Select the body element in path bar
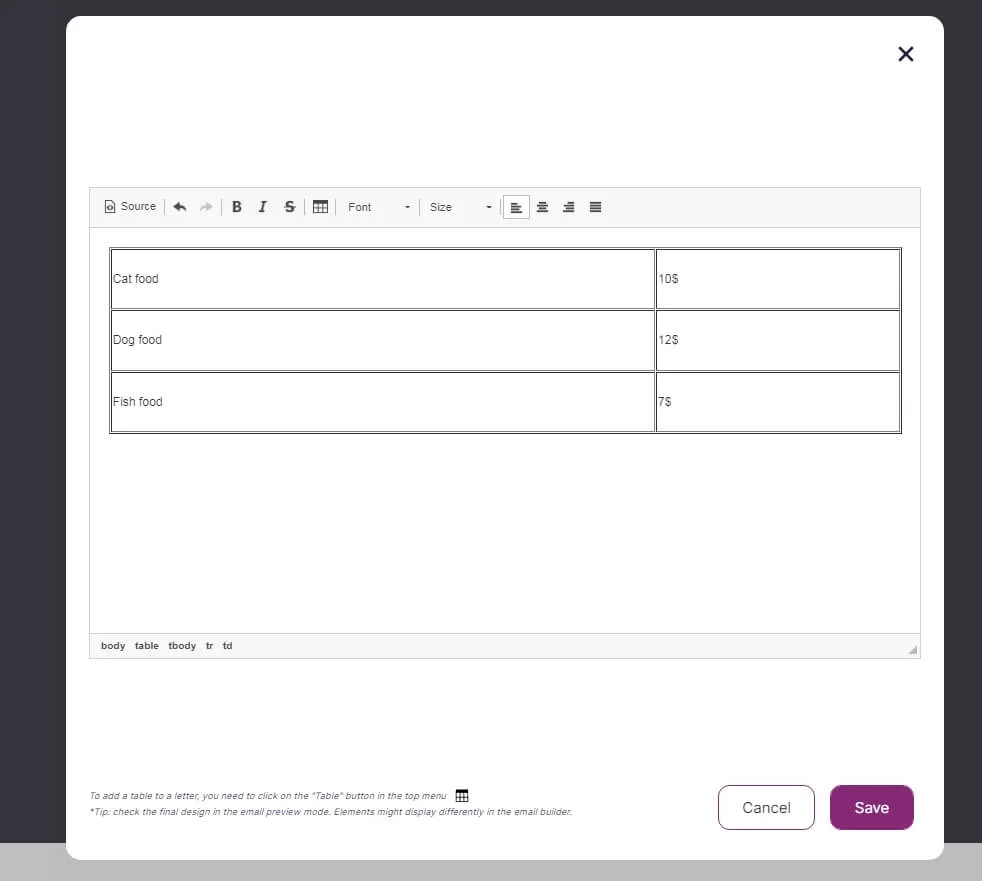 [x=113, y=646]
